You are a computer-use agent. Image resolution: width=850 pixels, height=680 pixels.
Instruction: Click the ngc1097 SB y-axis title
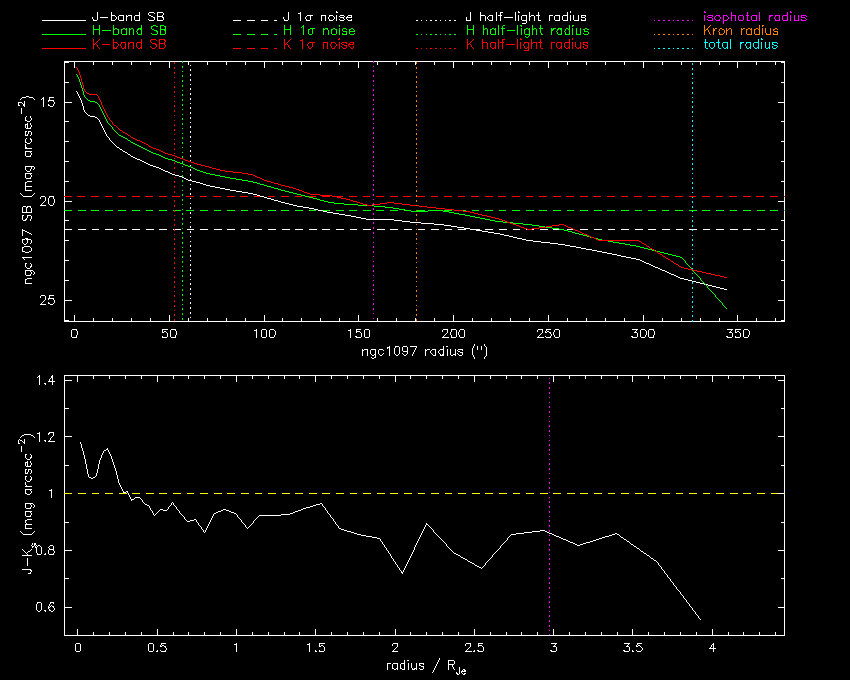coord(28,190)
